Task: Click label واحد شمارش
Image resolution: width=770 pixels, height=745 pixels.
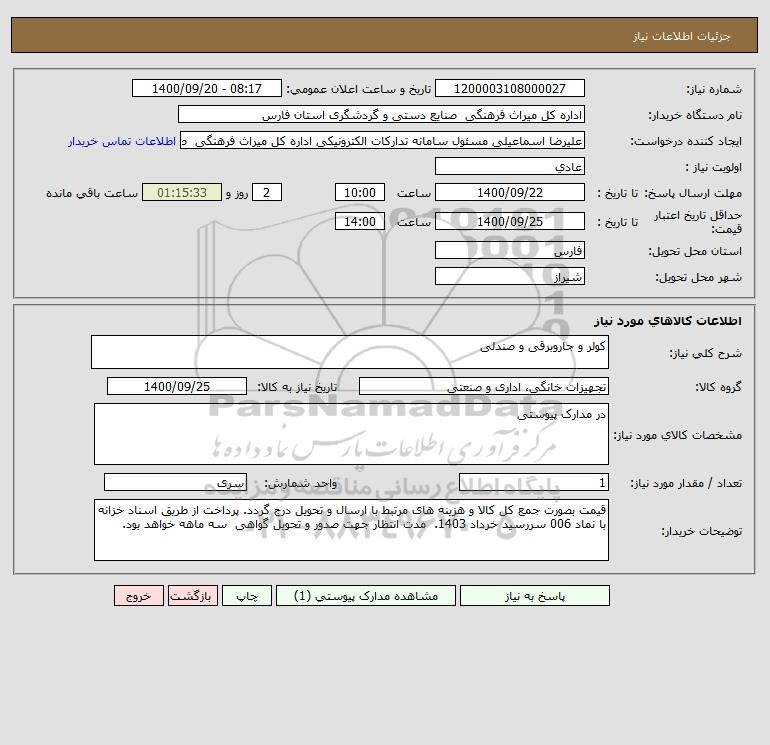Action: pyautogui.click(x=301, y=484)
